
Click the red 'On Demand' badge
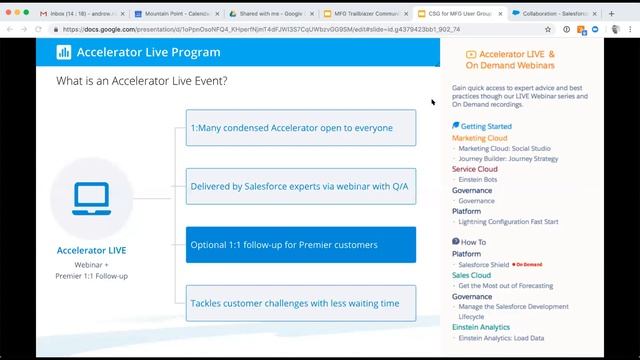[527, 264]
